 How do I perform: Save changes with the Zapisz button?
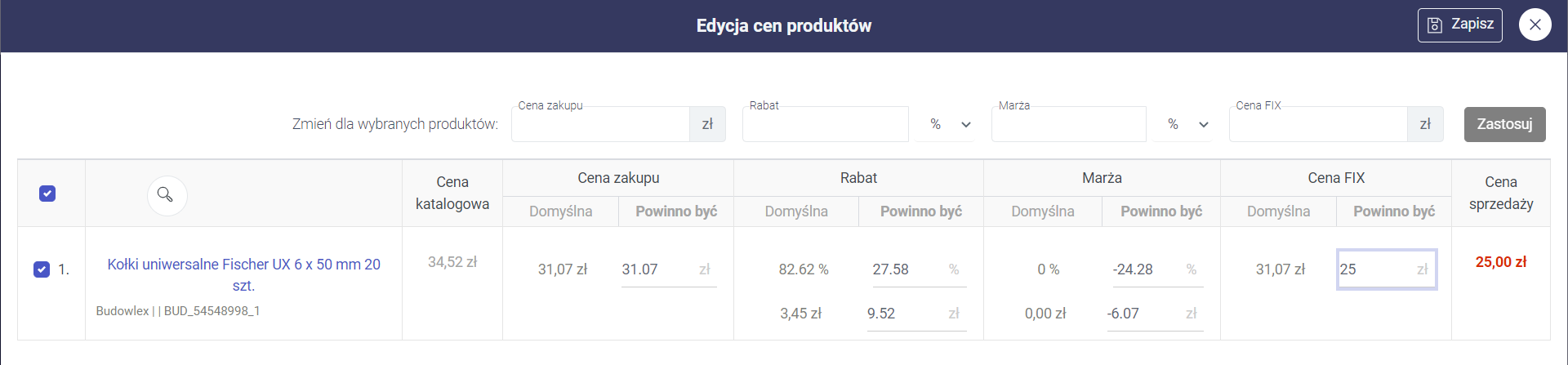pyautogui.click(x=1459, y=25)
